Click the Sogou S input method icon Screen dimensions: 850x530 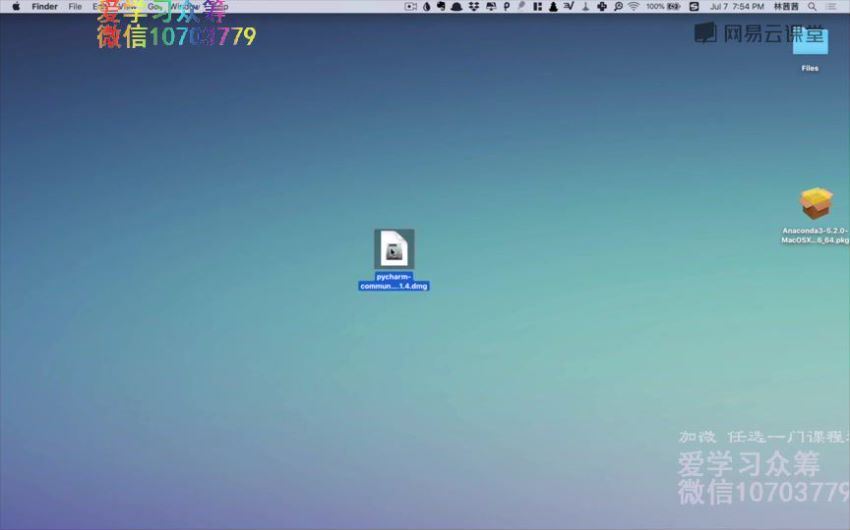click(694, 7)
